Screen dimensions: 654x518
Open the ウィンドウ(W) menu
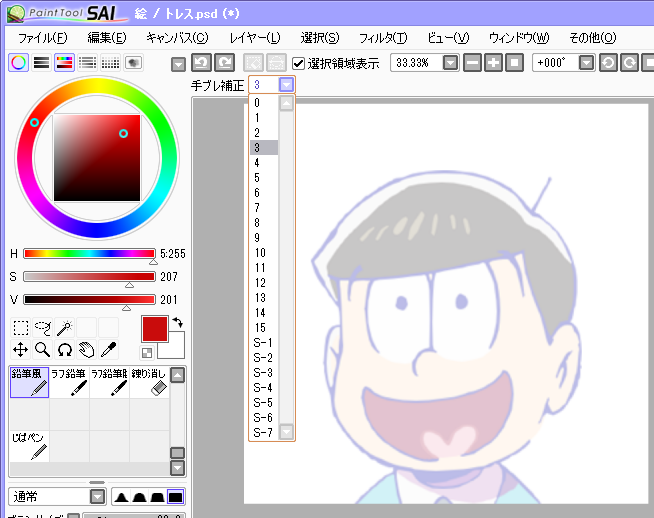click(x=519, y=38)
